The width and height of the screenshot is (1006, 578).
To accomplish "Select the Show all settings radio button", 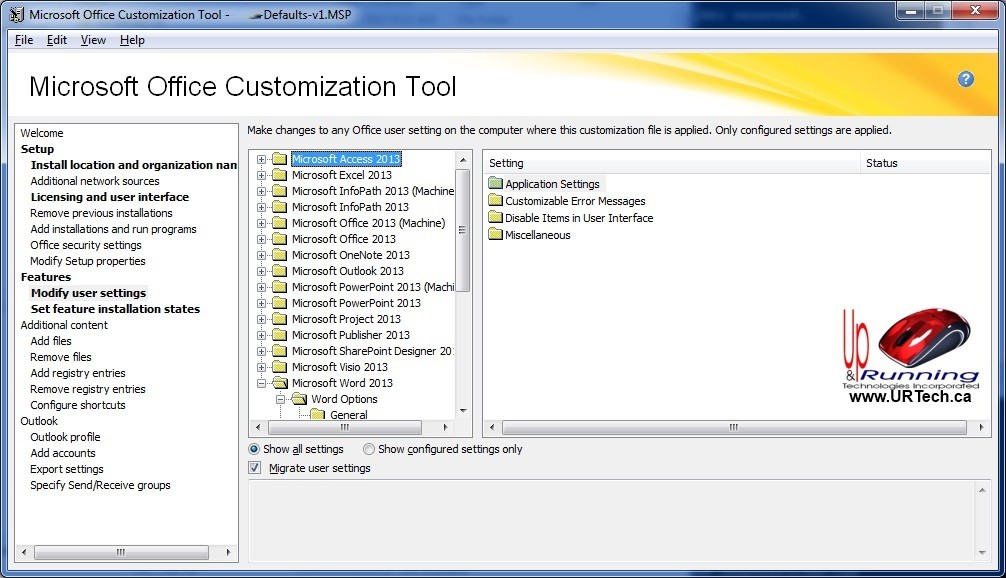I will tap(255, 449).
